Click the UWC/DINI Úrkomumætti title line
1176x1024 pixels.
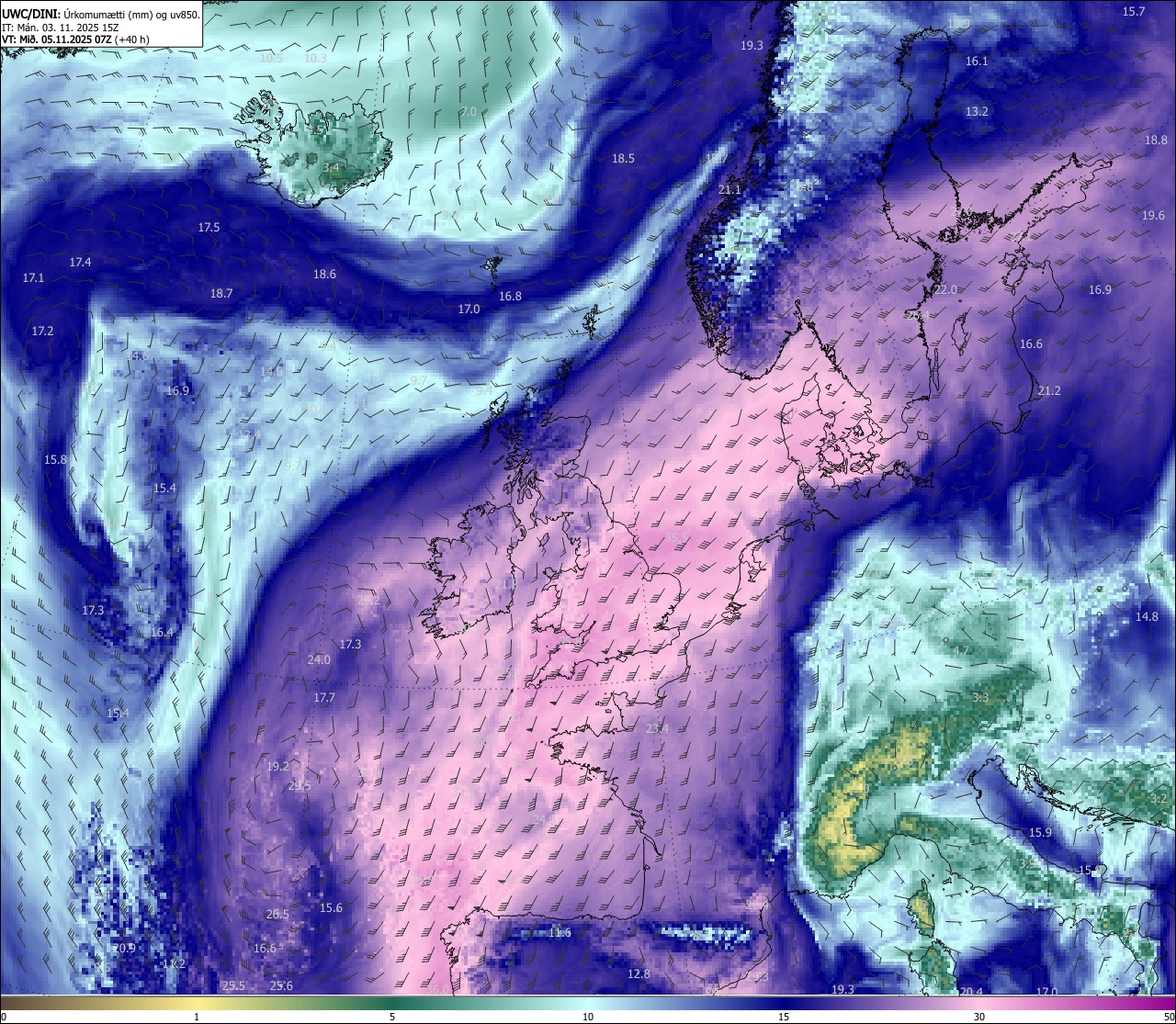click(x=101, y=15)
